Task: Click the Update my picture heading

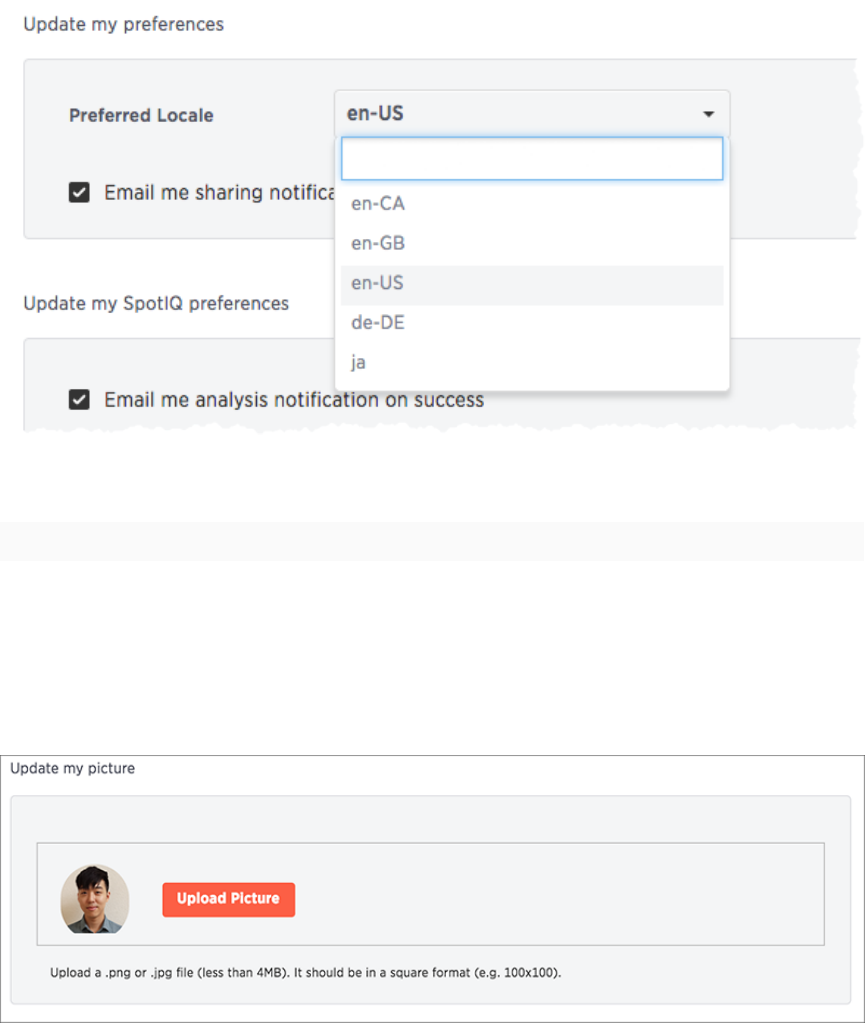Action: click(72, 769)
